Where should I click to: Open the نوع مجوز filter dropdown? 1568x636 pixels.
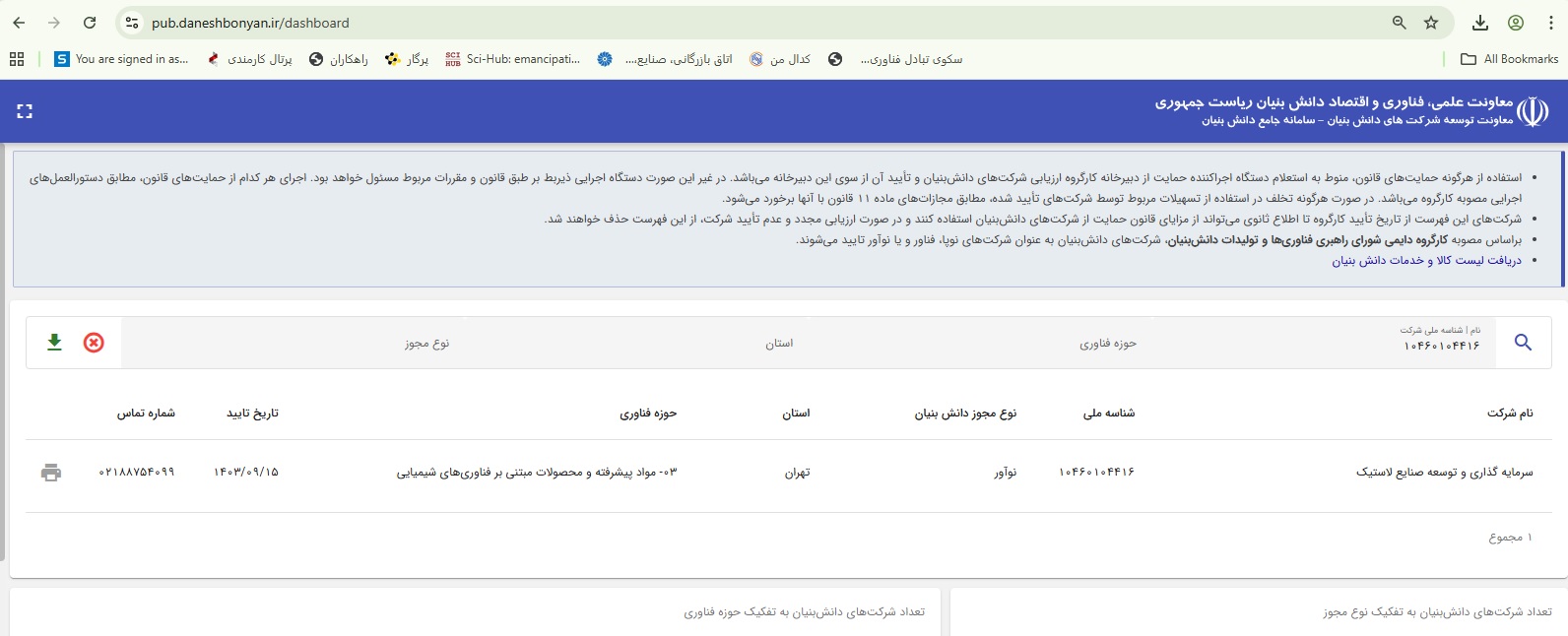pyautogui.click(x=426, y=344)
